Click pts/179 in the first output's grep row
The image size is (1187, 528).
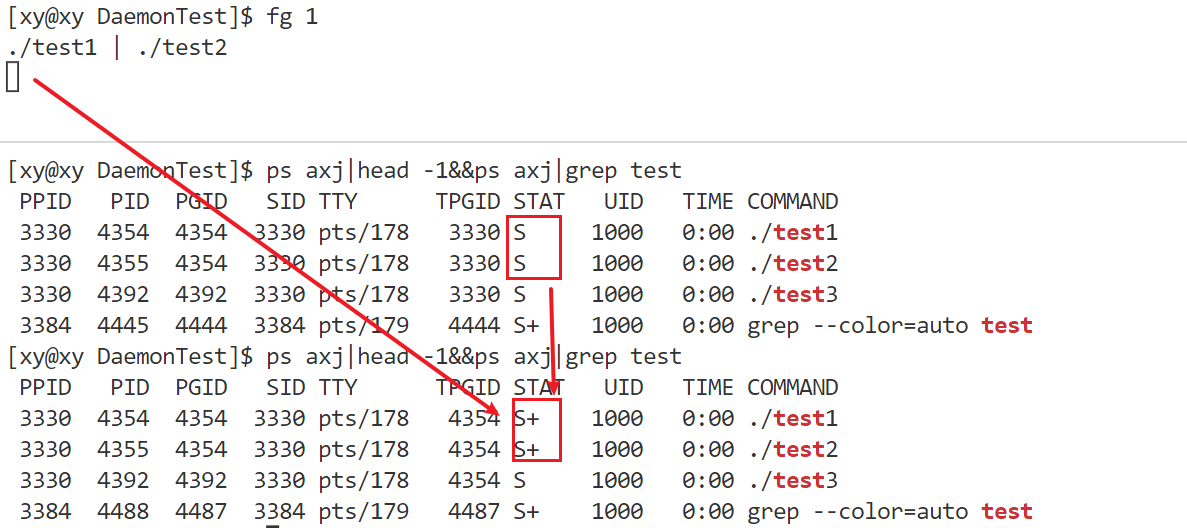tap(363, 326)
